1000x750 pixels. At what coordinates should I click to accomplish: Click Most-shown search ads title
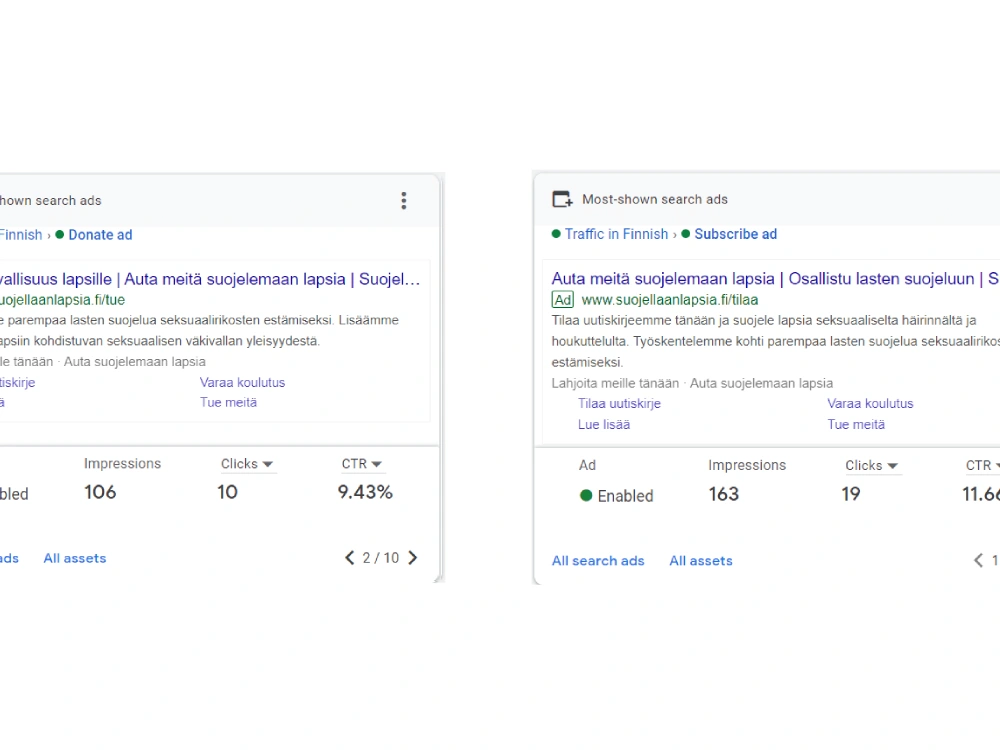pos(655,200)
